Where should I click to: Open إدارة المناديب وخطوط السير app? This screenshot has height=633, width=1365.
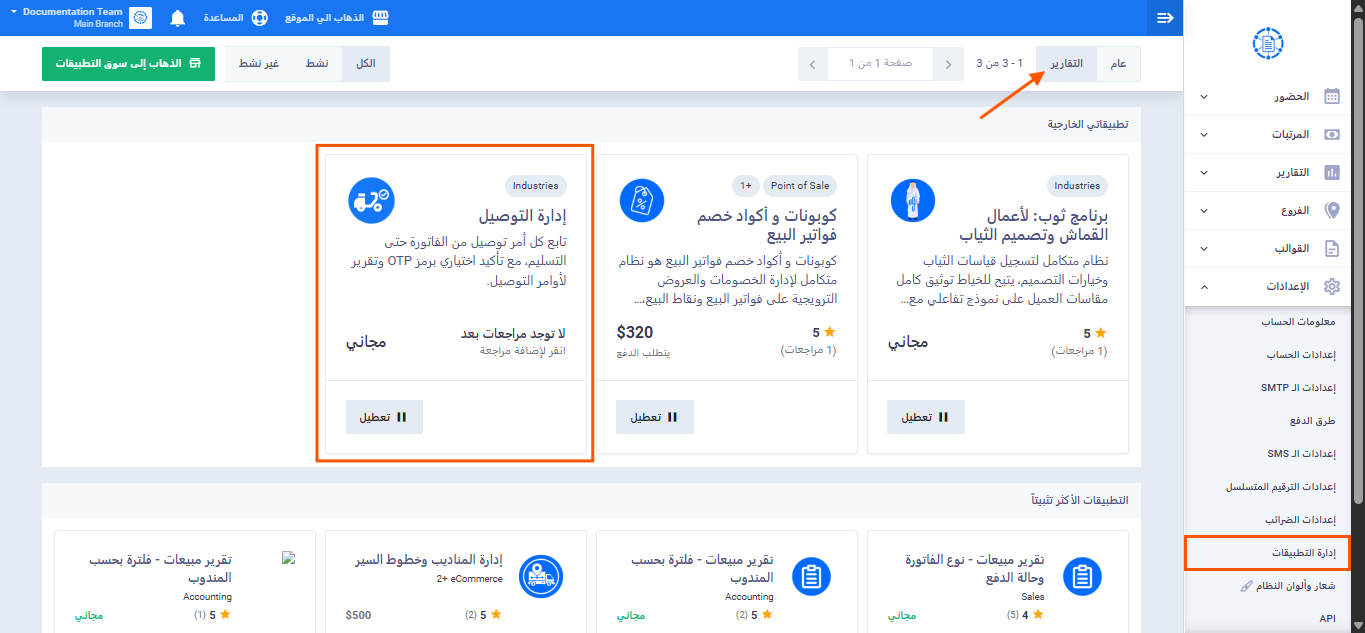pos(429,560)
